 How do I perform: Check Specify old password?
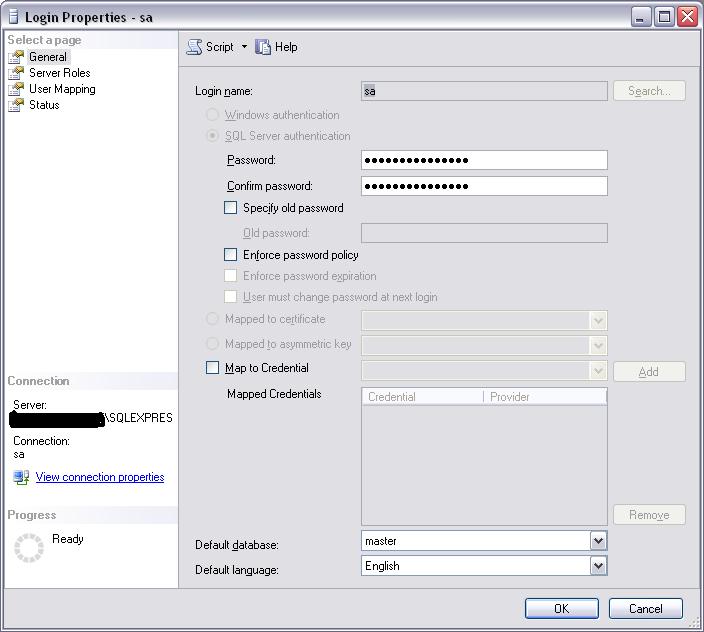coord(230,207)
